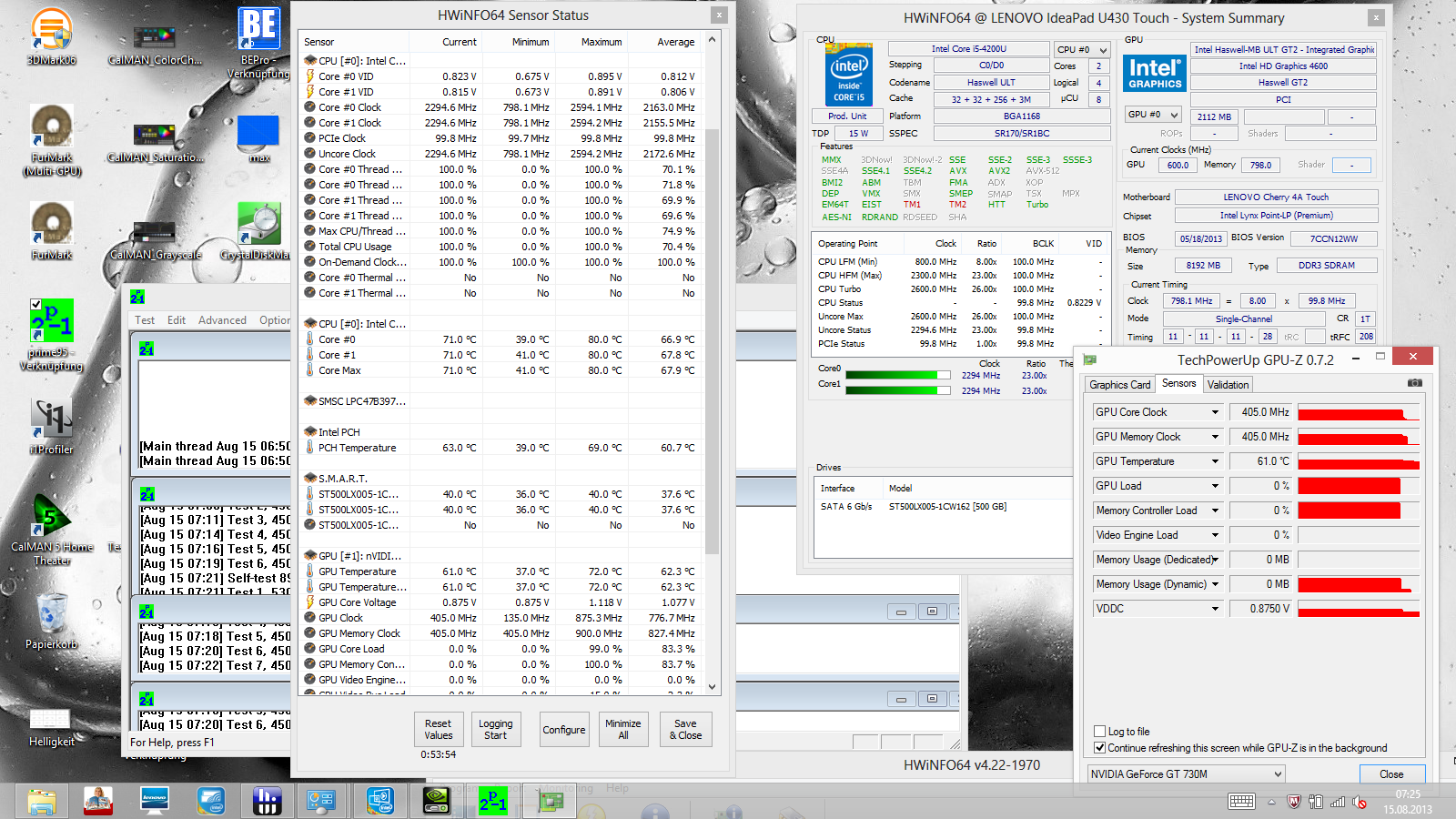This screenshot has width=1456, height=819.
Task: Open the NVIDIA GeForce GT 730M device dropdown
Action: coord(1278,774)
